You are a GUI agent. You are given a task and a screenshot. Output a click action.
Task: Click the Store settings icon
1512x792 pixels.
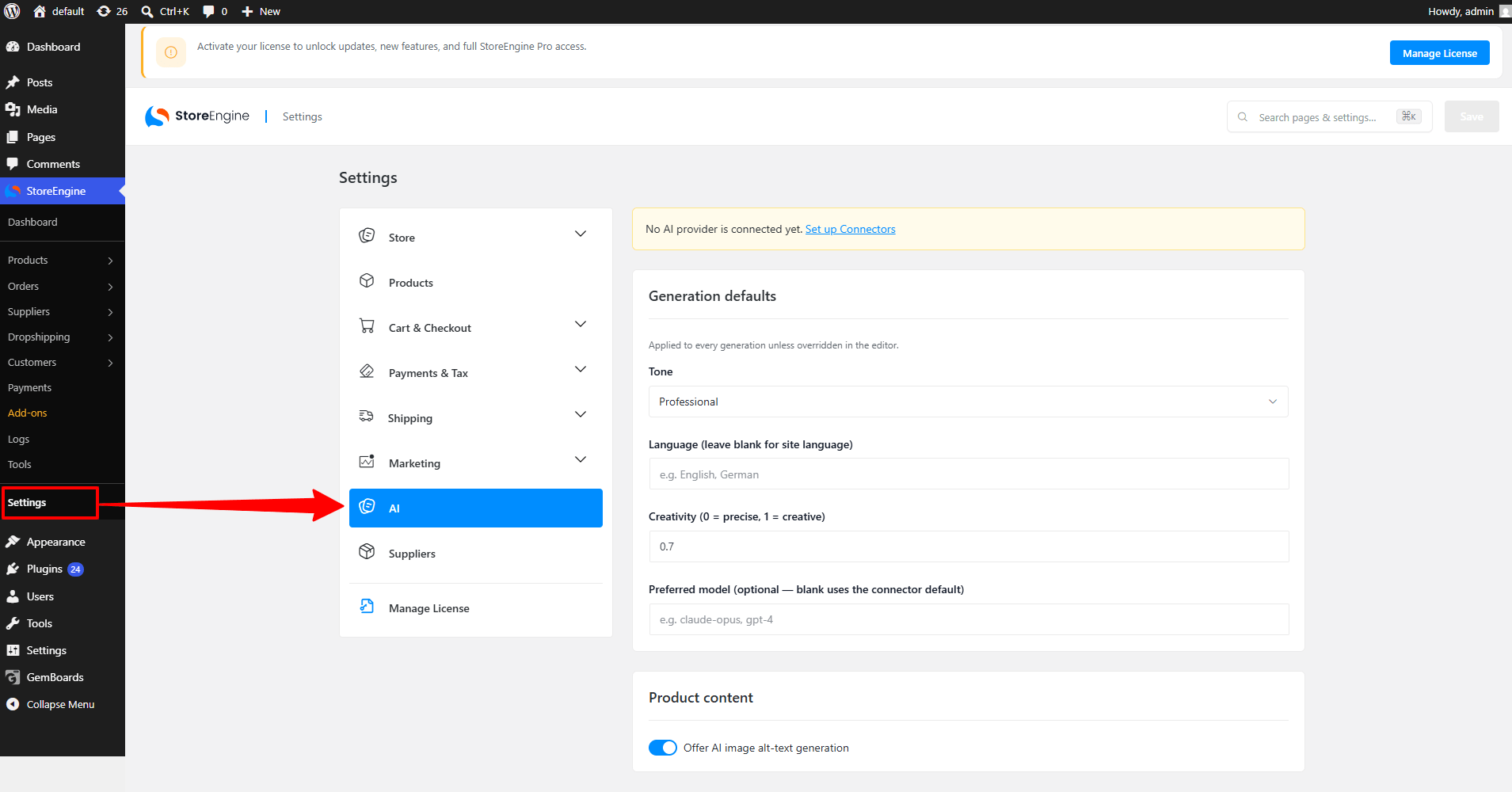pyautogui.click(x=367, y=235)
